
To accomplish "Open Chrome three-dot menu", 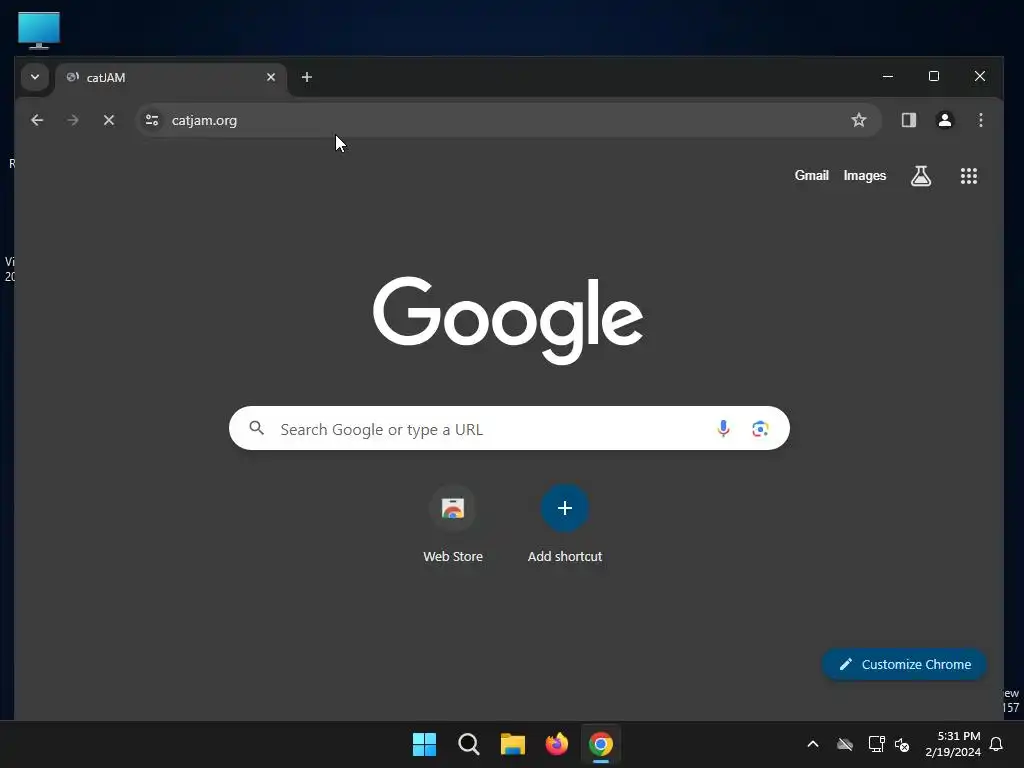I will tap(981, 120).
